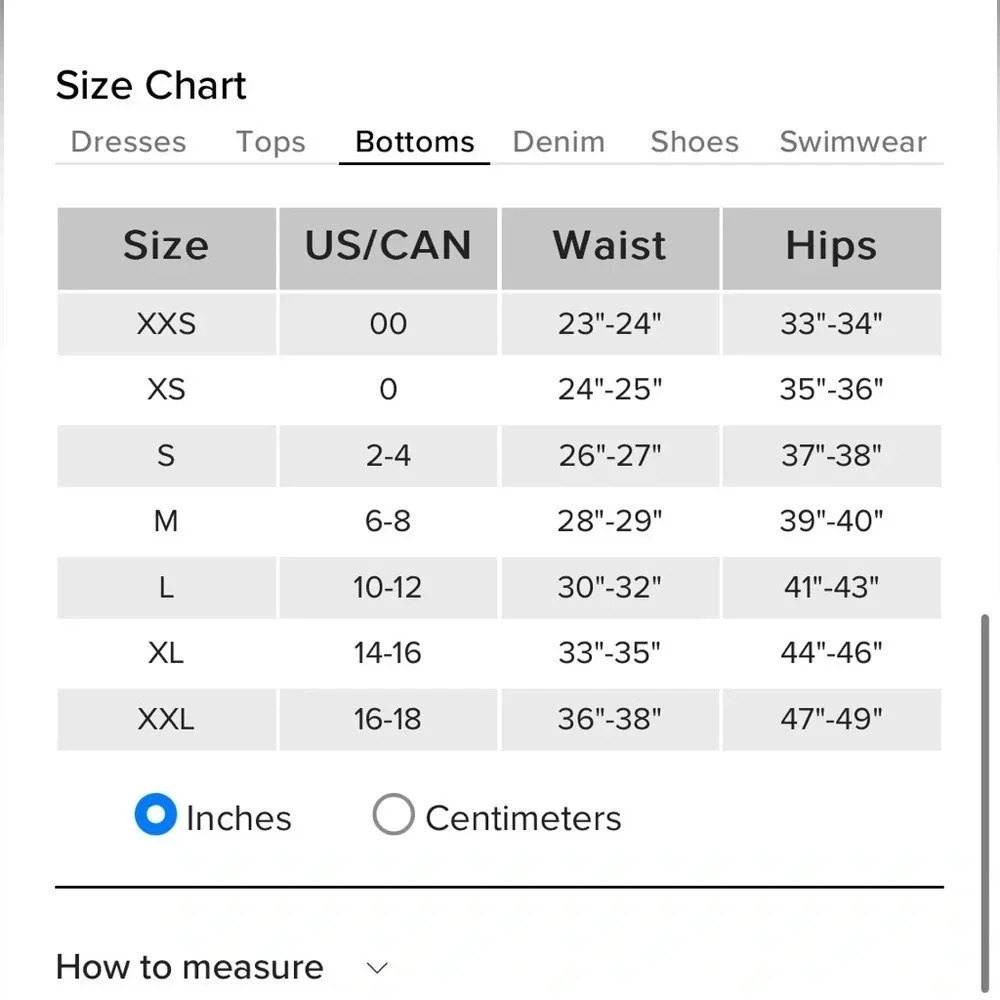Select the Bottoms tab

(x=415, y=142)
